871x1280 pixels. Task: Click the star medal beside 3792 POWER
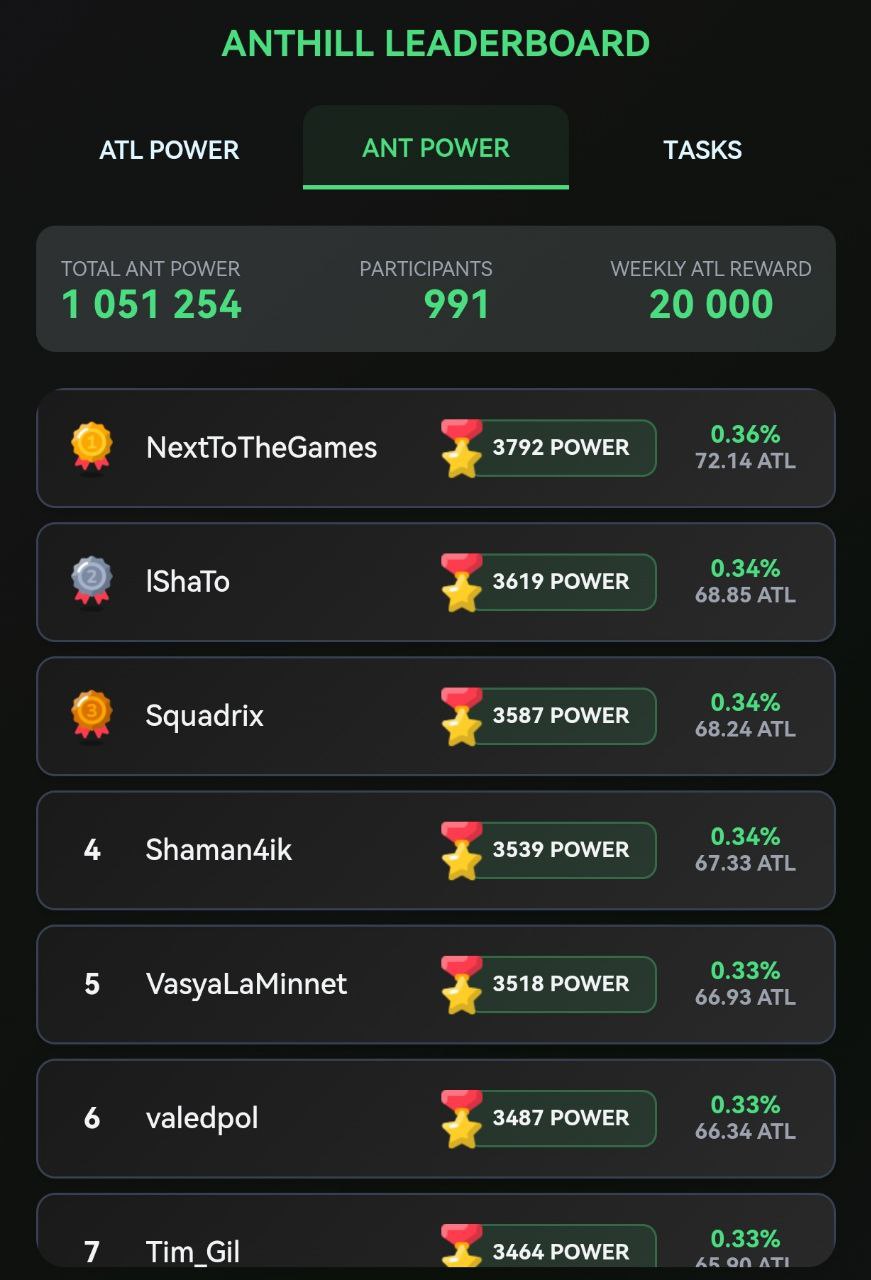coord(462,448)
